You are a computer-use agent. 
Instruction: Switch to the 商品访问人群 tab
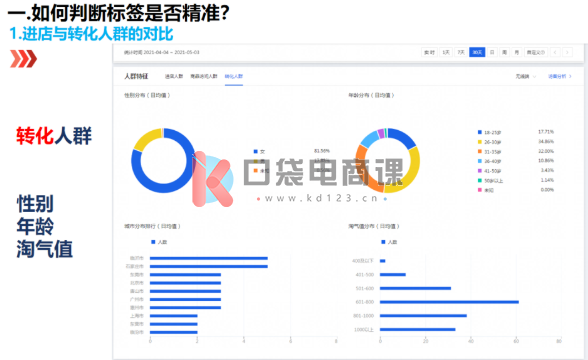204,76
